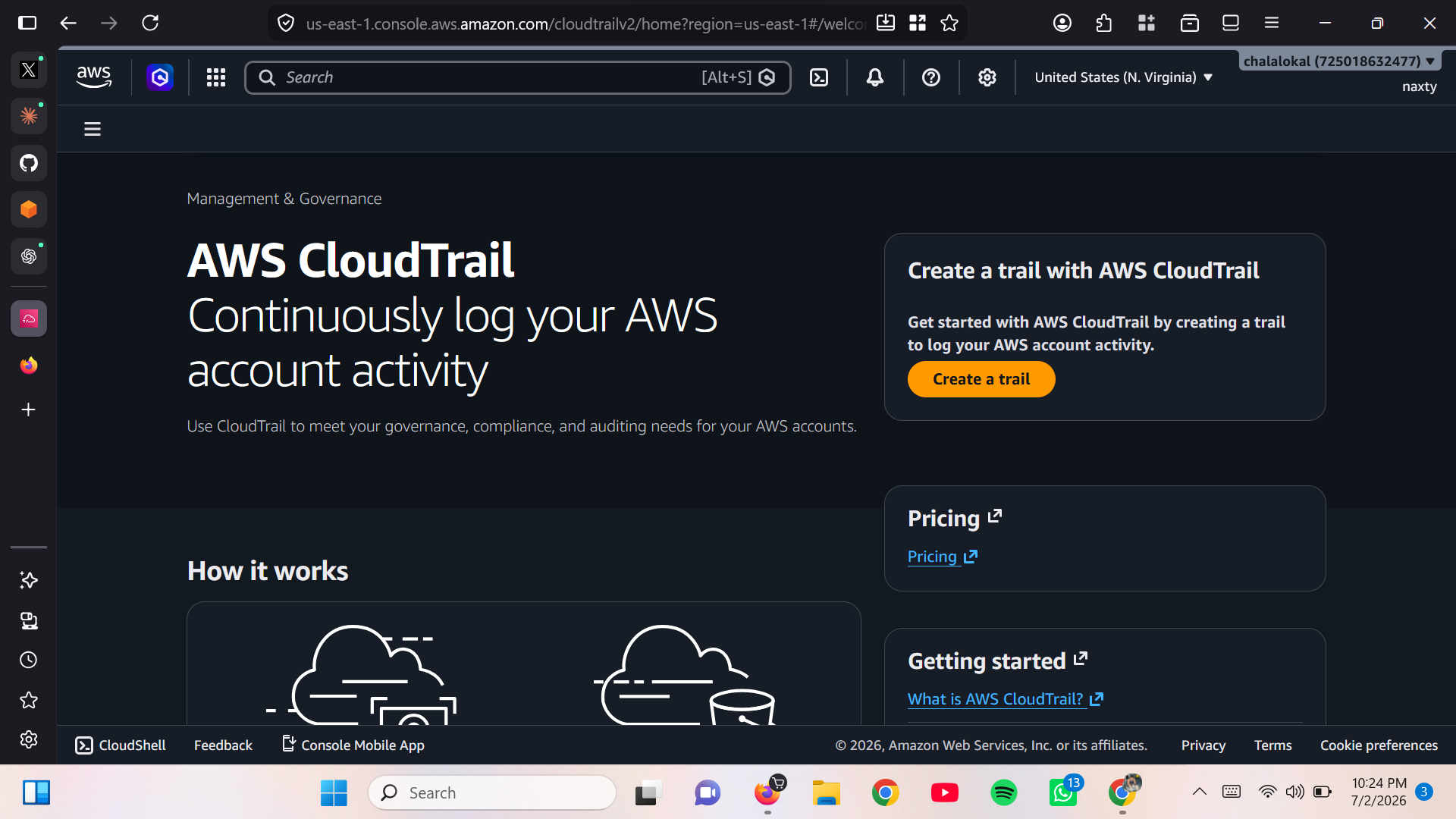Open the taskbar clock showing 10:24 PM
Screen dimensions: 1456x819
[1379, 792]
